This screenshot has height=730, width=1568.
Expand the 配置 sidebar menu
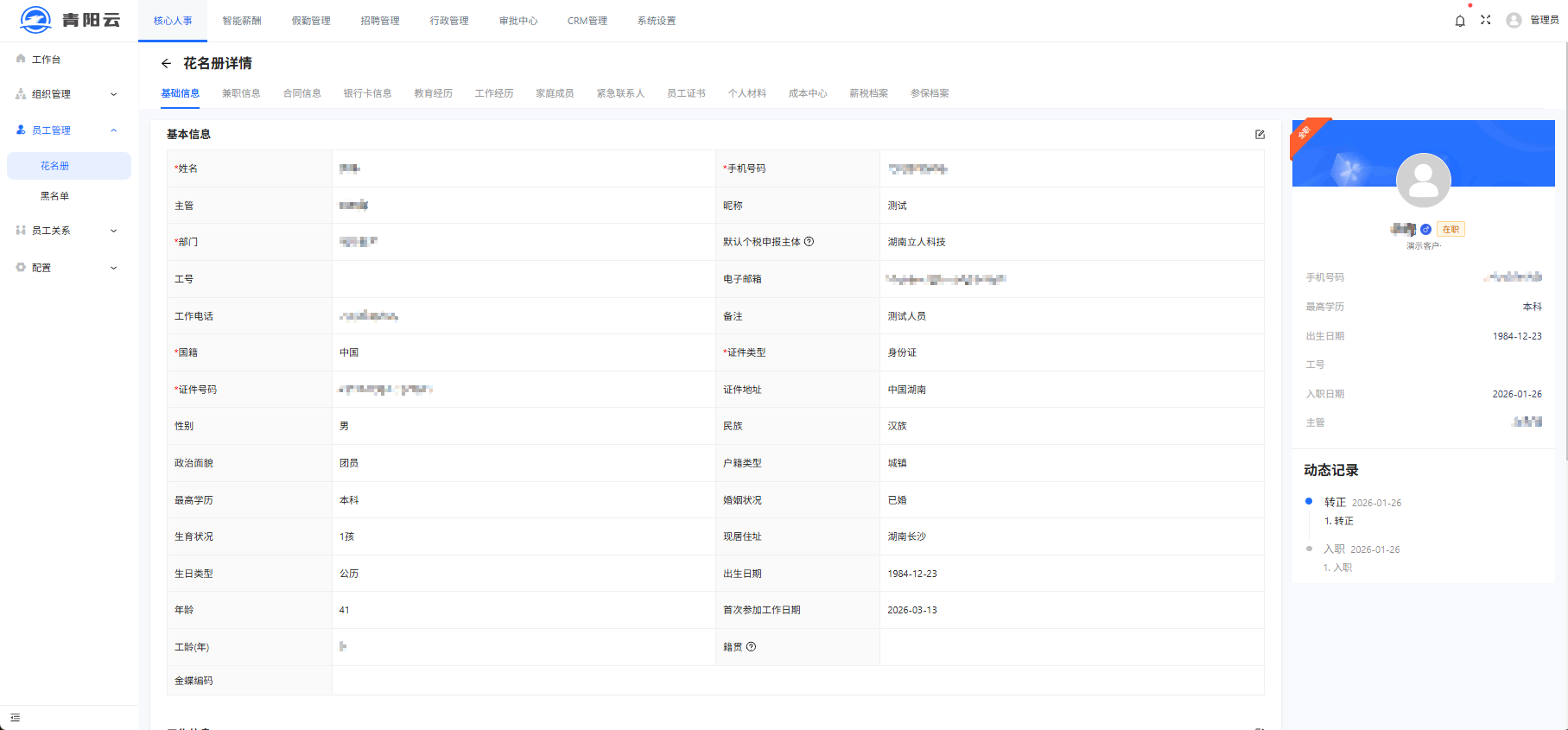[x=67, y=268]
